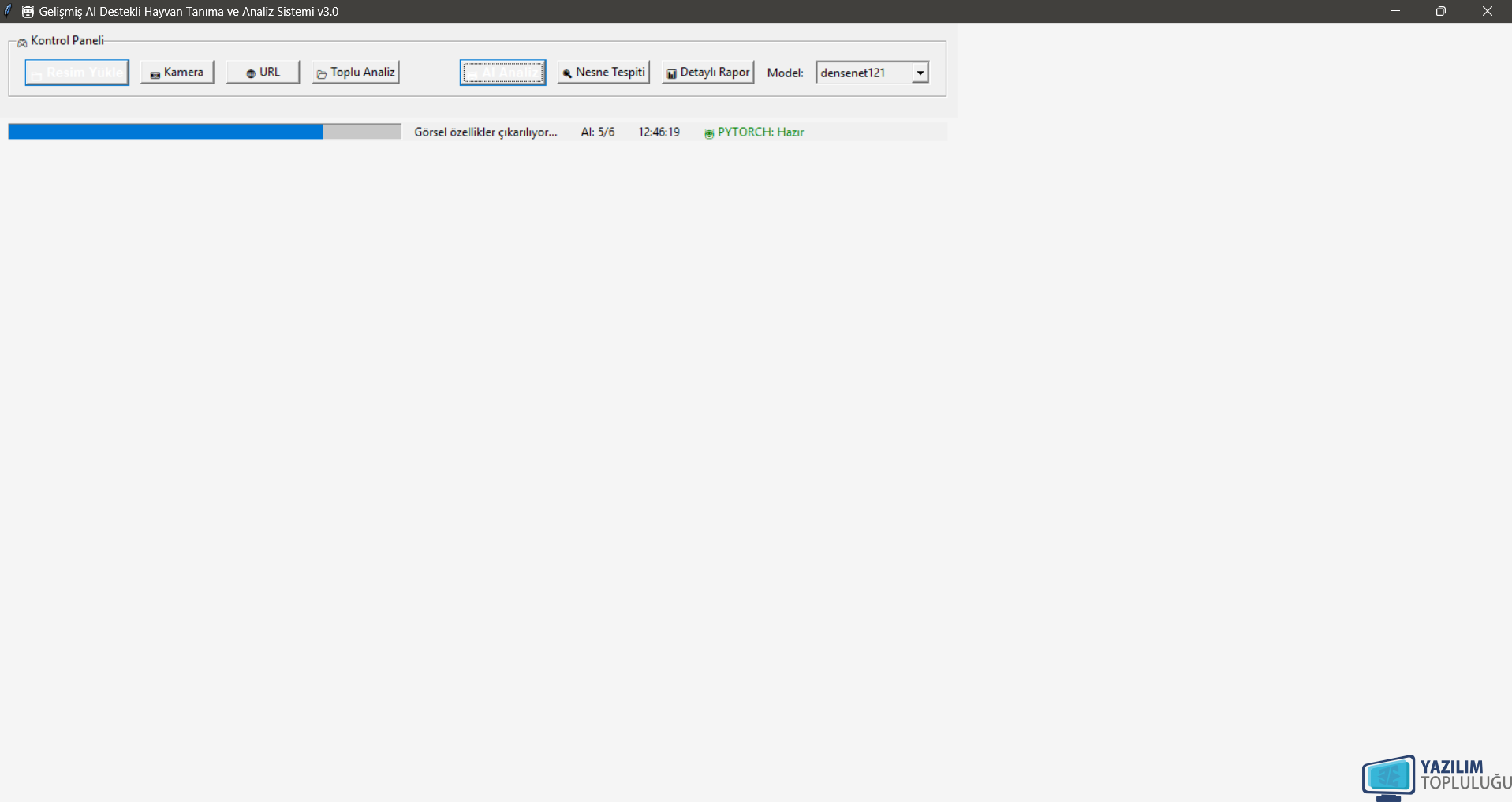Screen dimensions: 1512x802
Task: Restore down the application window
Action: pos(1440,11)
